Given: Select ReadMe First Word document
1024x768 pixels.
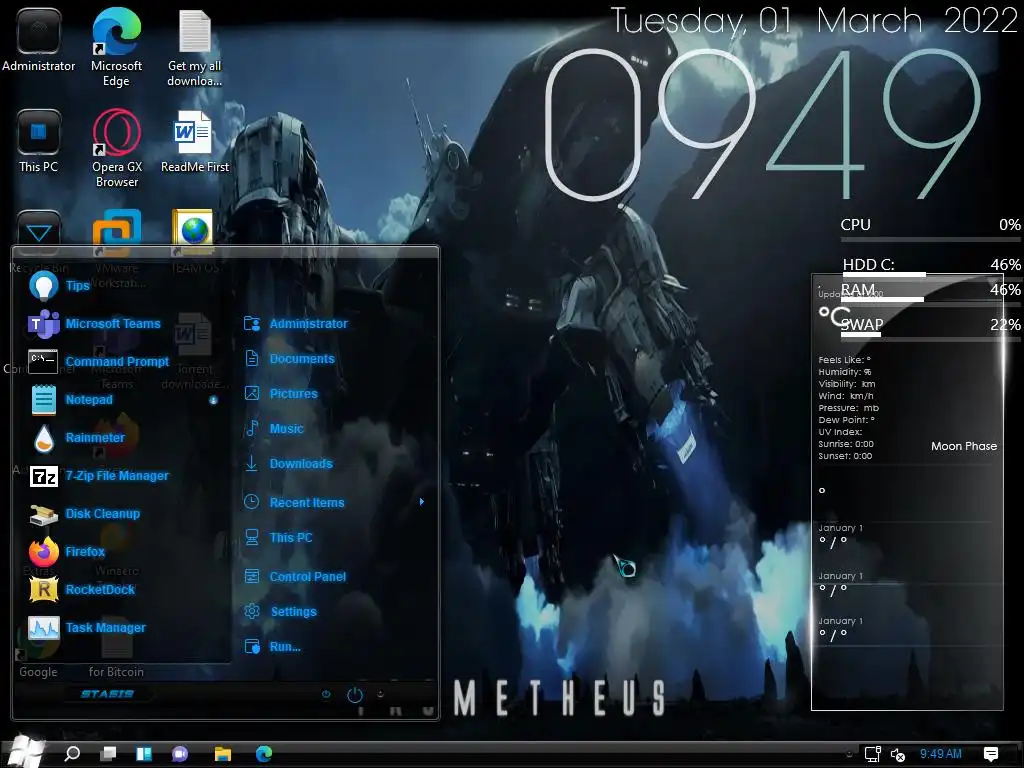Looking at the screenshot, I should pyautogui.click(x=195, y=141).
